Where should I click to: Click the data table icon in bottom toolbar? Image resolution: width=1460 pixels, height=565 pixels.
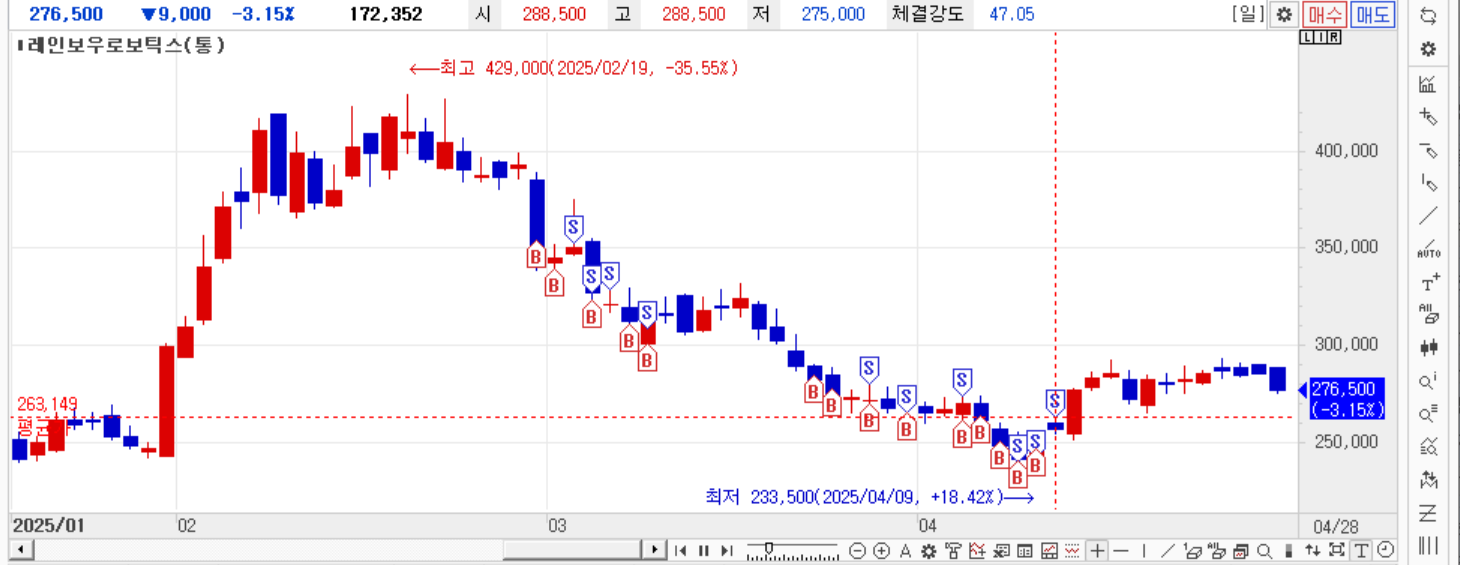click(x=1024, y=550)
